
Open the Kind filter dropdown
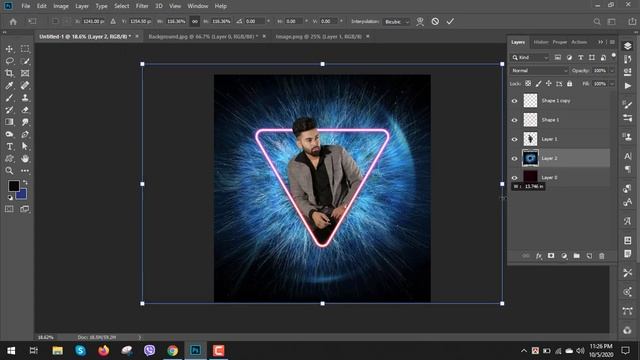(x=530, y=58)
